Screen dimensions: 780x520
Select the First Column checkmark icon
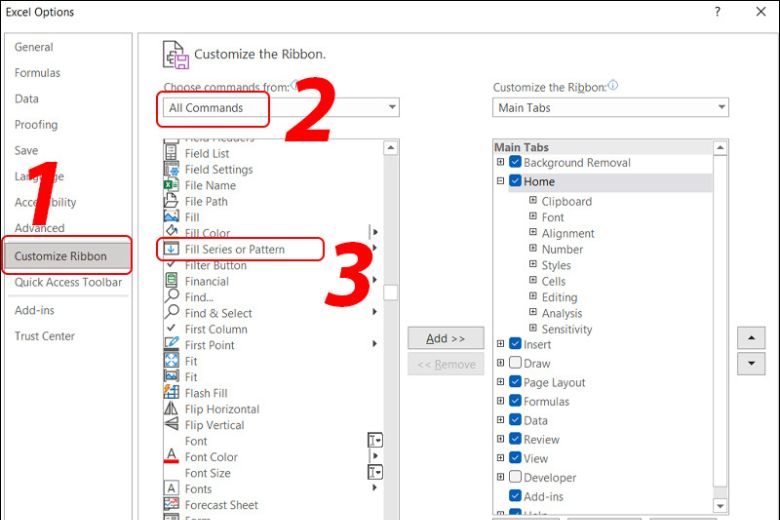pyautogui.click(x=171, y=327)
